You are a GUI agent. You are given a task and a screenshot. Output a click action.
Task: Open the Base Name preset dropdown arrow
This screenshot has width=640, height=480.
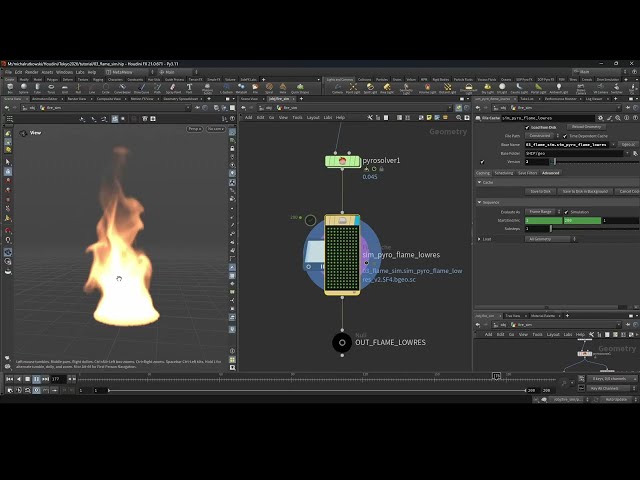tap(613, 145)
